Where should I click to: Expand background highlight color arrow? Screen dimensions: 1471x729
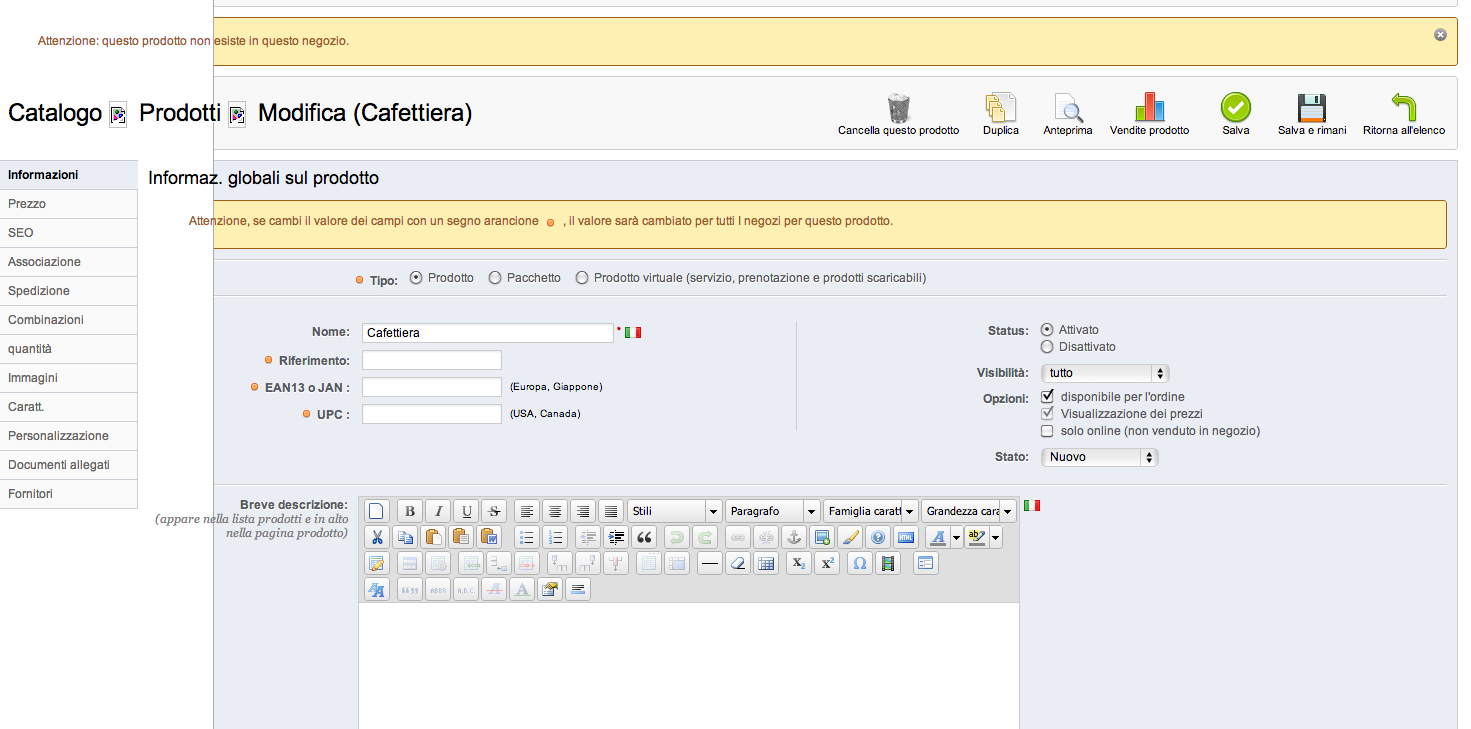pos(995,537)
